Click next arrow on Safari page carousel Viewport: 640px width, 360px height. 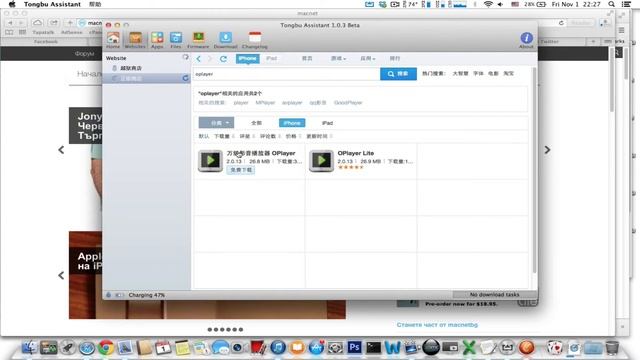point(547,150)
